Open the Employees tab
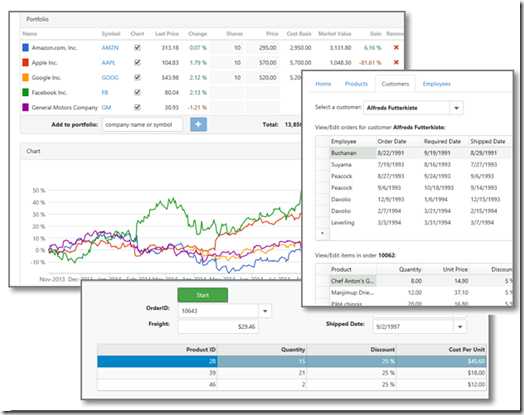Screen dimensions: 524x415 [x=436, y=84]
